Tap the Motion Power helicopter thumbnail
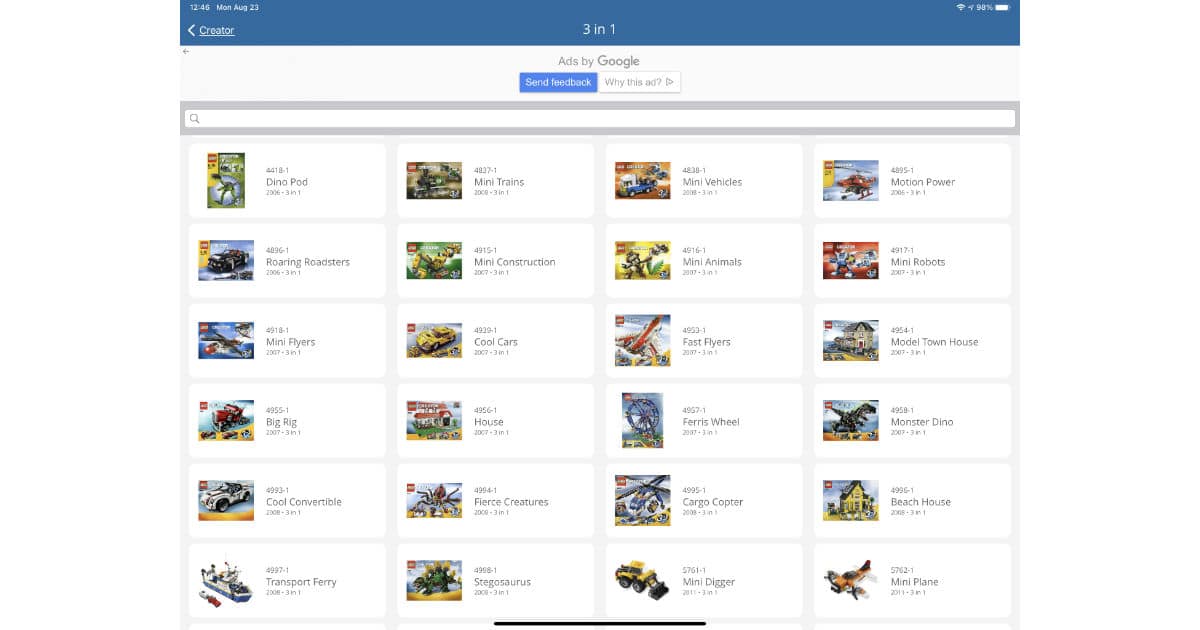This screenshot has height=630, width=1200. coord(850,180)
